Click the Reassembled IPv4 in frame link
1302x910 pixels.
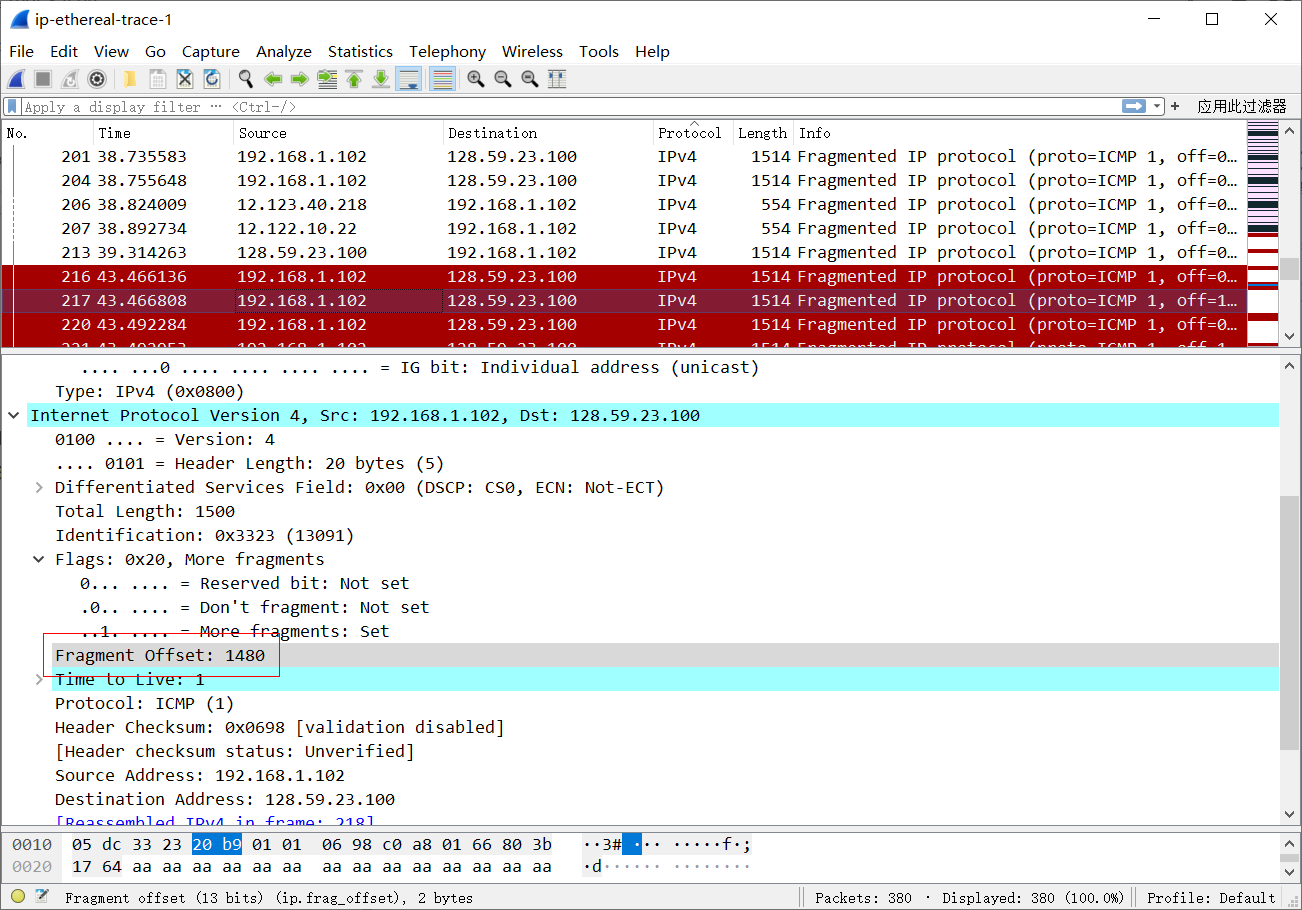click(x=215, y=821)
